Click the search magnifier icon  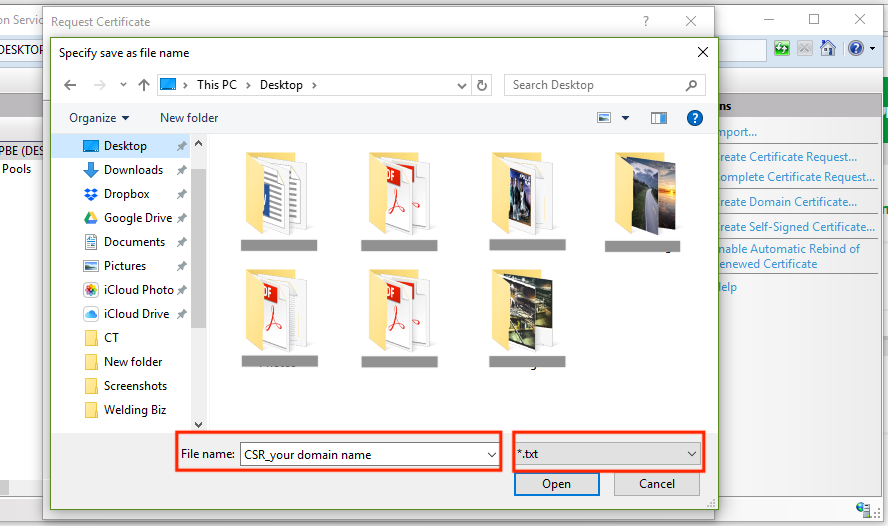coord(691,85)
